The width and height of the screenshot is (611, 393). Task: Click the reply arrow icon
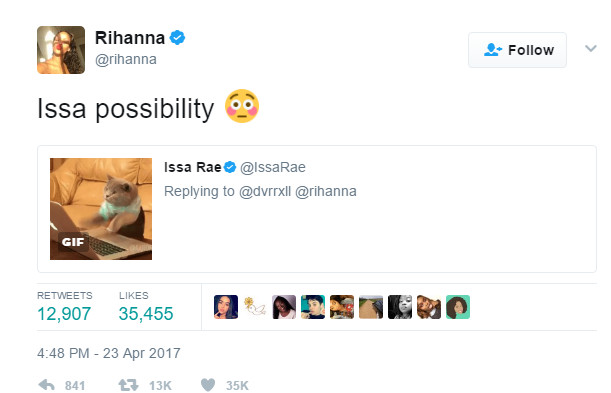pos(46,385)
